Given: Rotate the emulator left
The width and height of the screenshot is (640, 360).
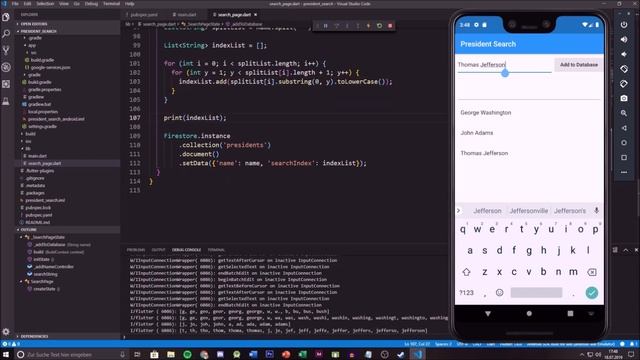Looking at the screenshot, I should pyautogui.click(x=624, y=69).
